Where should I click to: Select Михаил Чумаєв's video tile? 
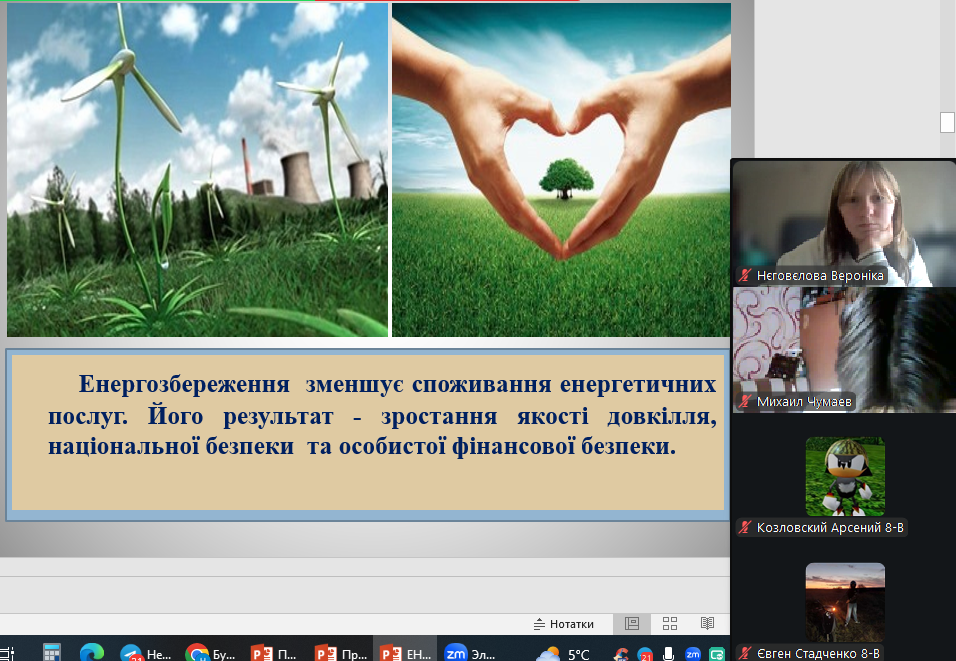click(x=843, y=348)
